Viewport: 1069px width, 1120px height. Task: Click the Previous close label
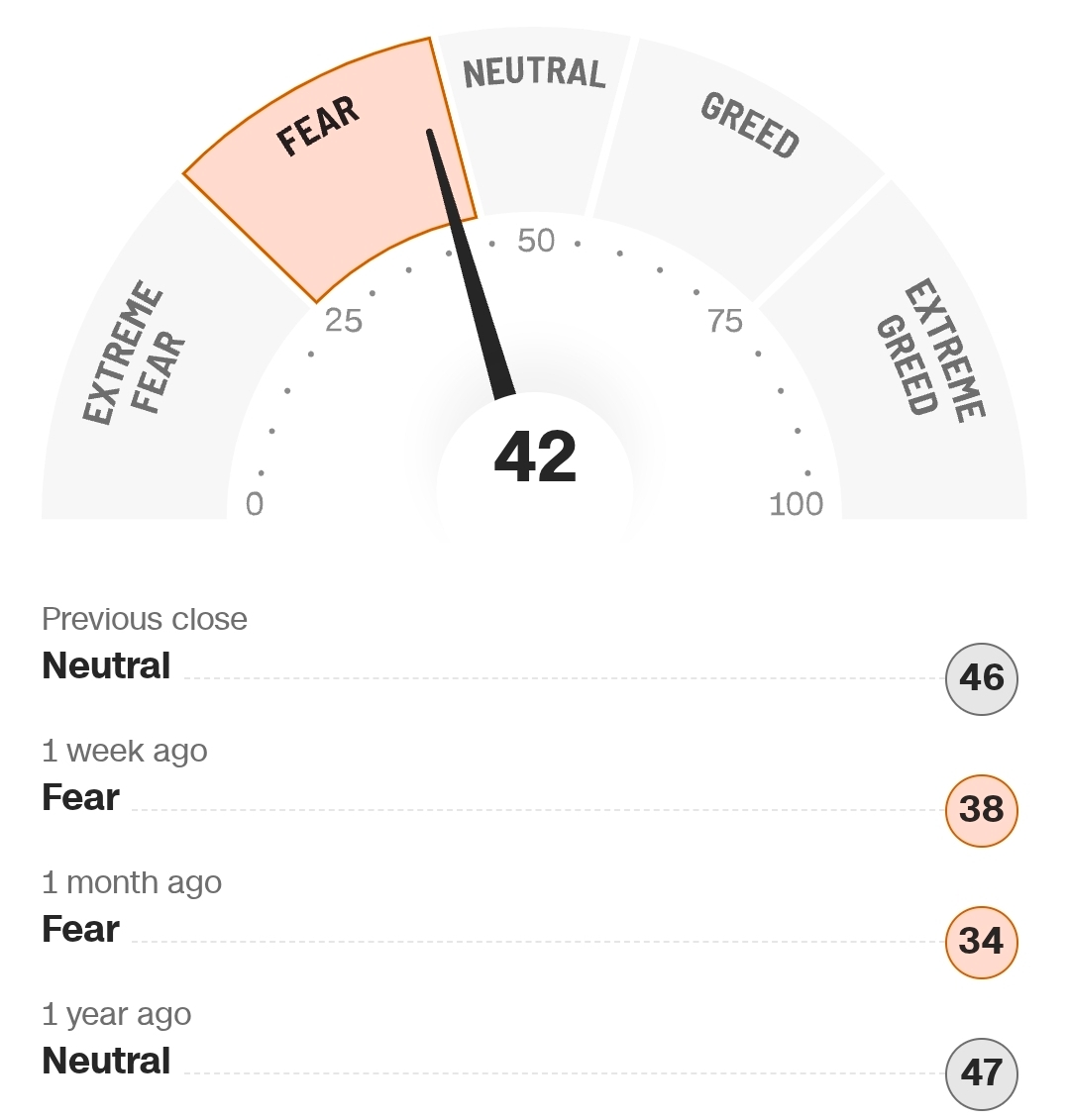tap(145, 619)
